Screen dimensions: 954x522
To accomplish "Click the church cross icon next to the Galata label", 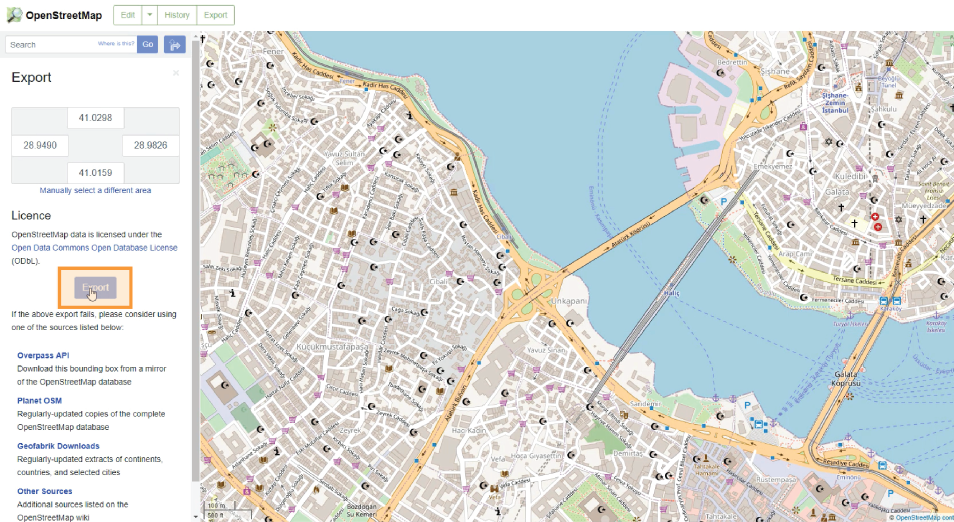I will pos(842,207).
